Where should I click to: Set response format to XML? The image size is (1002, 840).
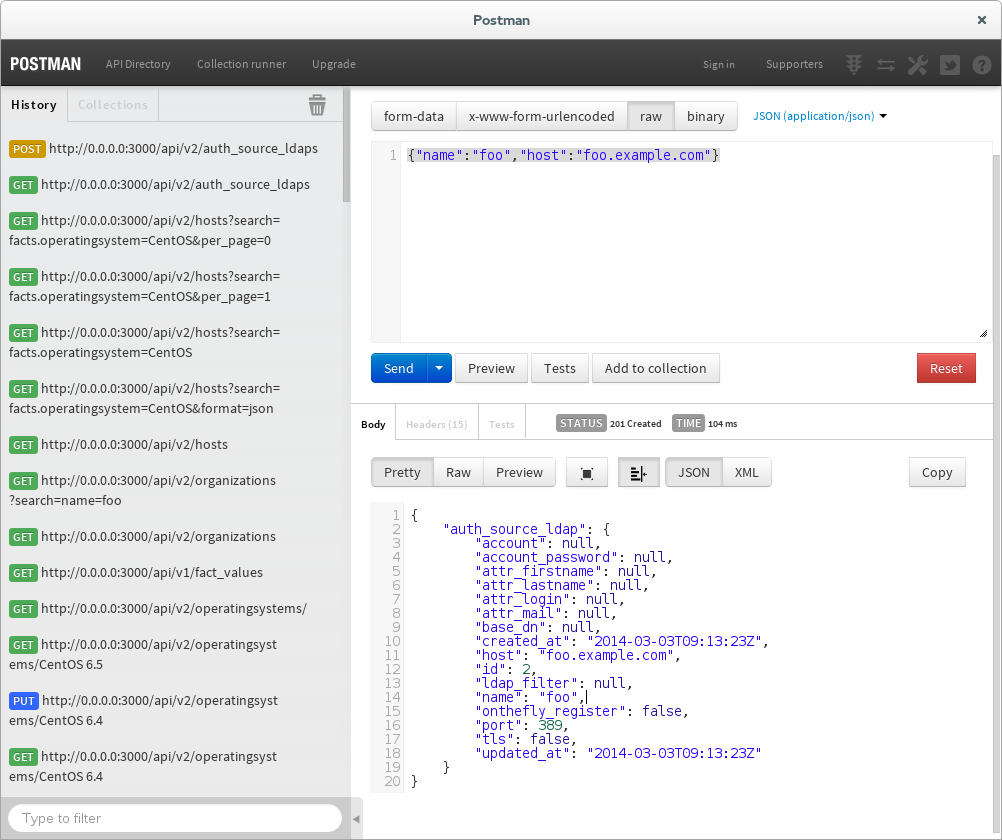(x=746, y=472)
